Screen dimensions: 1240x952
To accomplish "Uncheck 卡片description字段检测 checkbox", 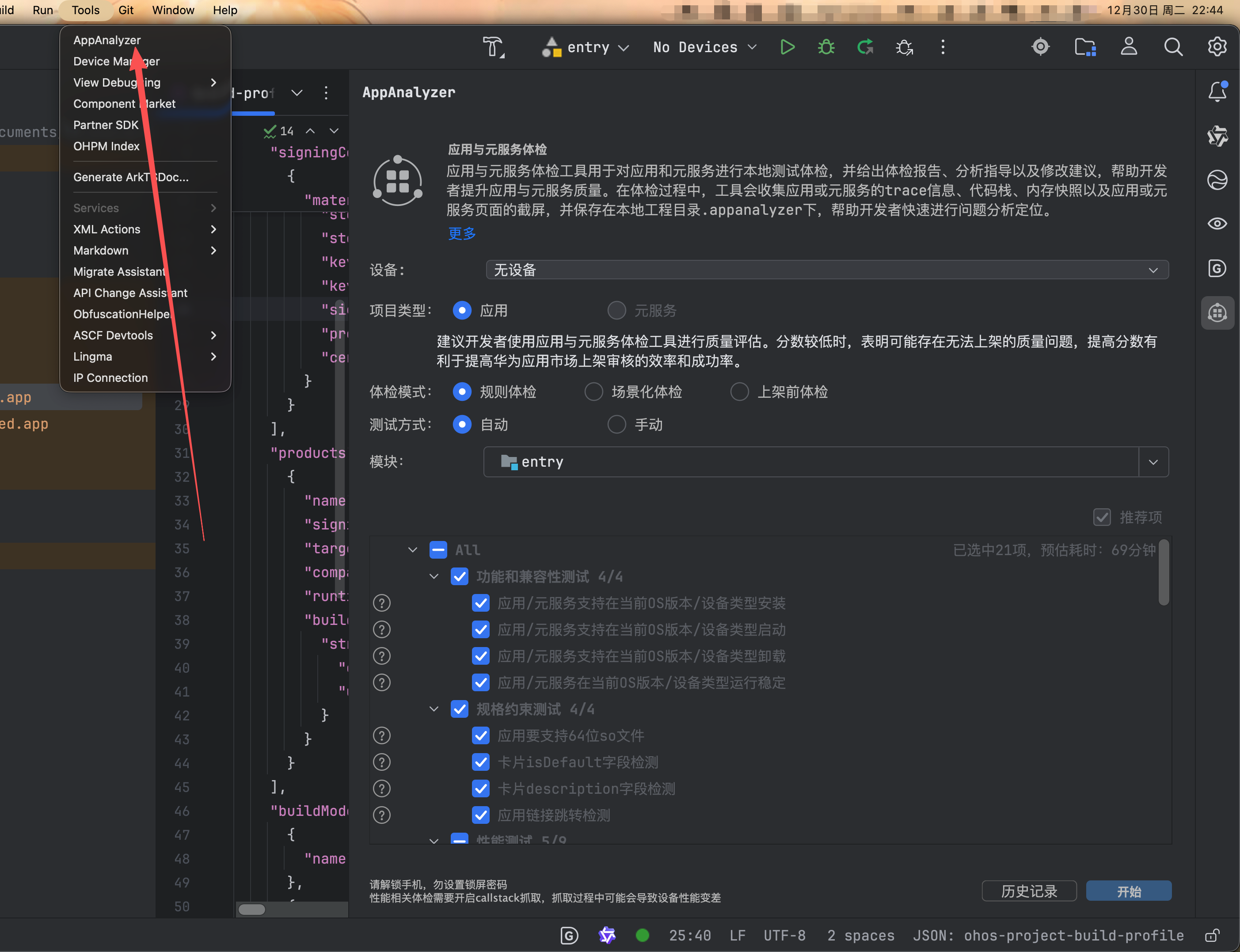I will coord(480,789).
